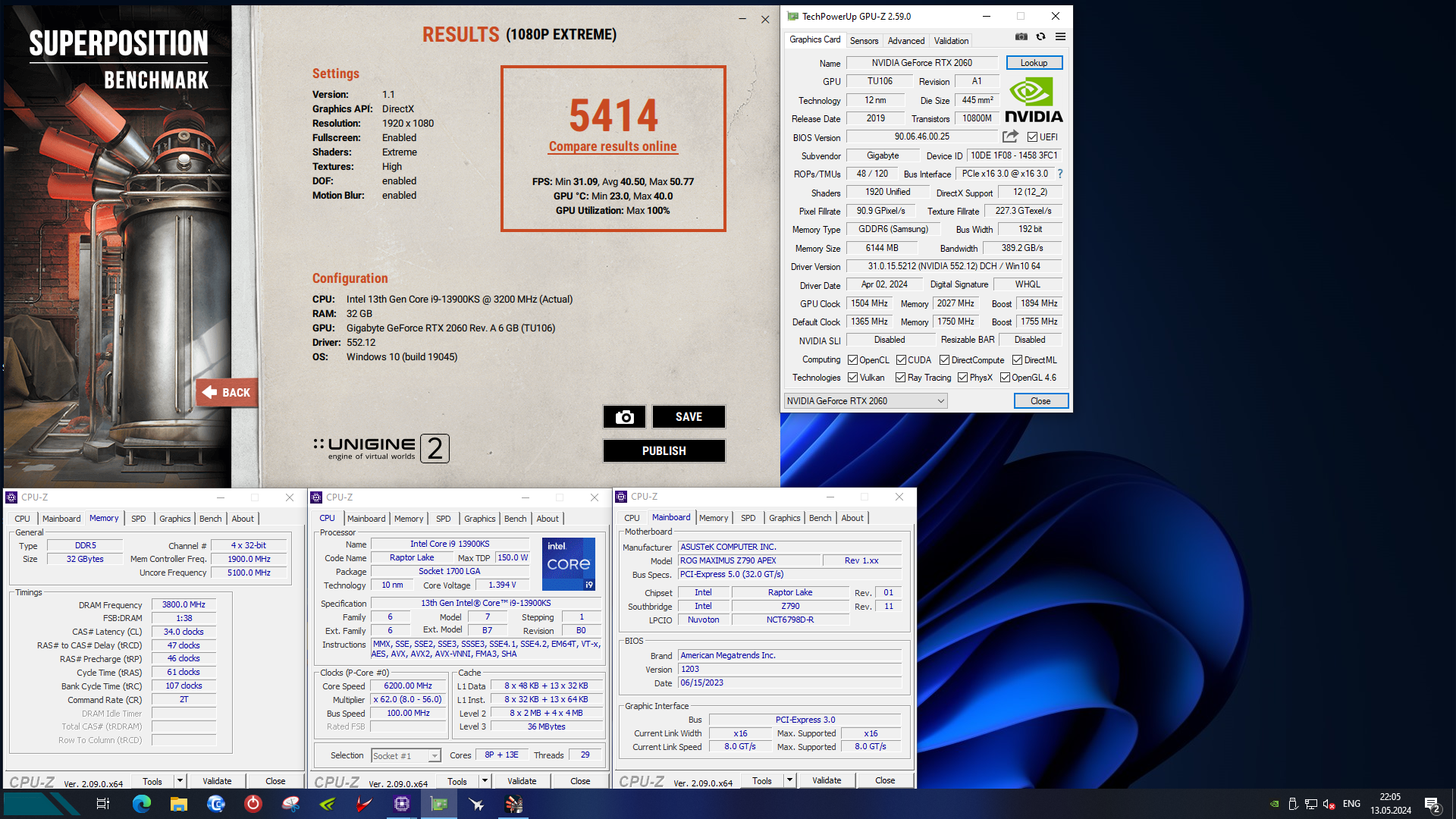The image size is (1456, 819).
Task: Click the 5414 benchmark score
Action: click(x=613, y=115)
